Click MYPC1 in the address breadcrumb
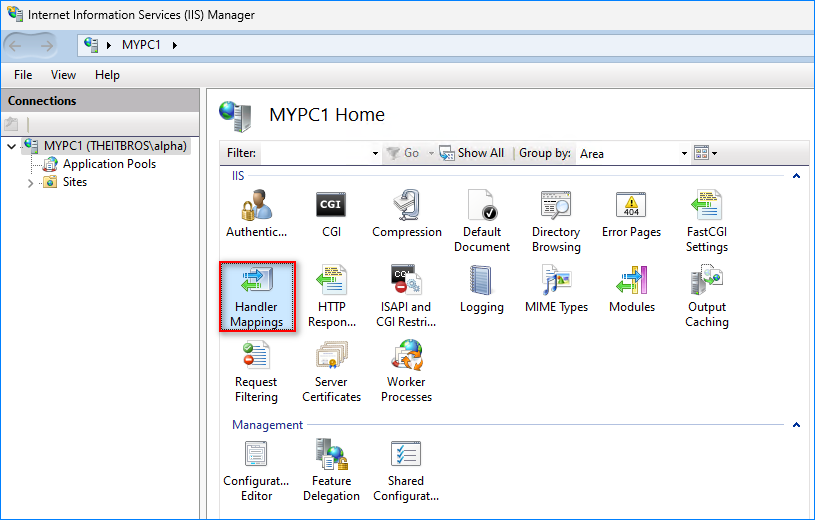815x520 pixels. (x=141, y=45)
